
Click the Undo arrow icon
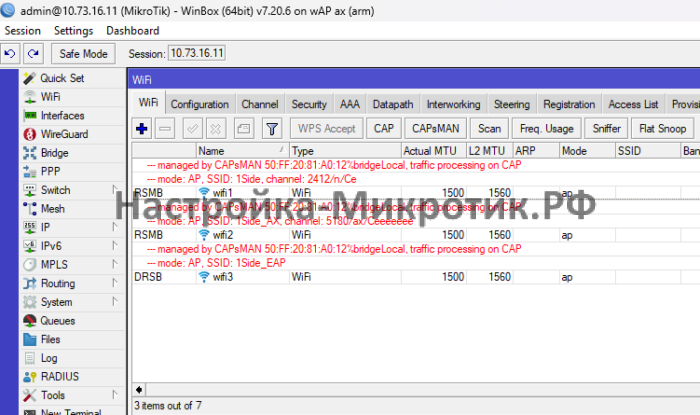pos(10,54)
